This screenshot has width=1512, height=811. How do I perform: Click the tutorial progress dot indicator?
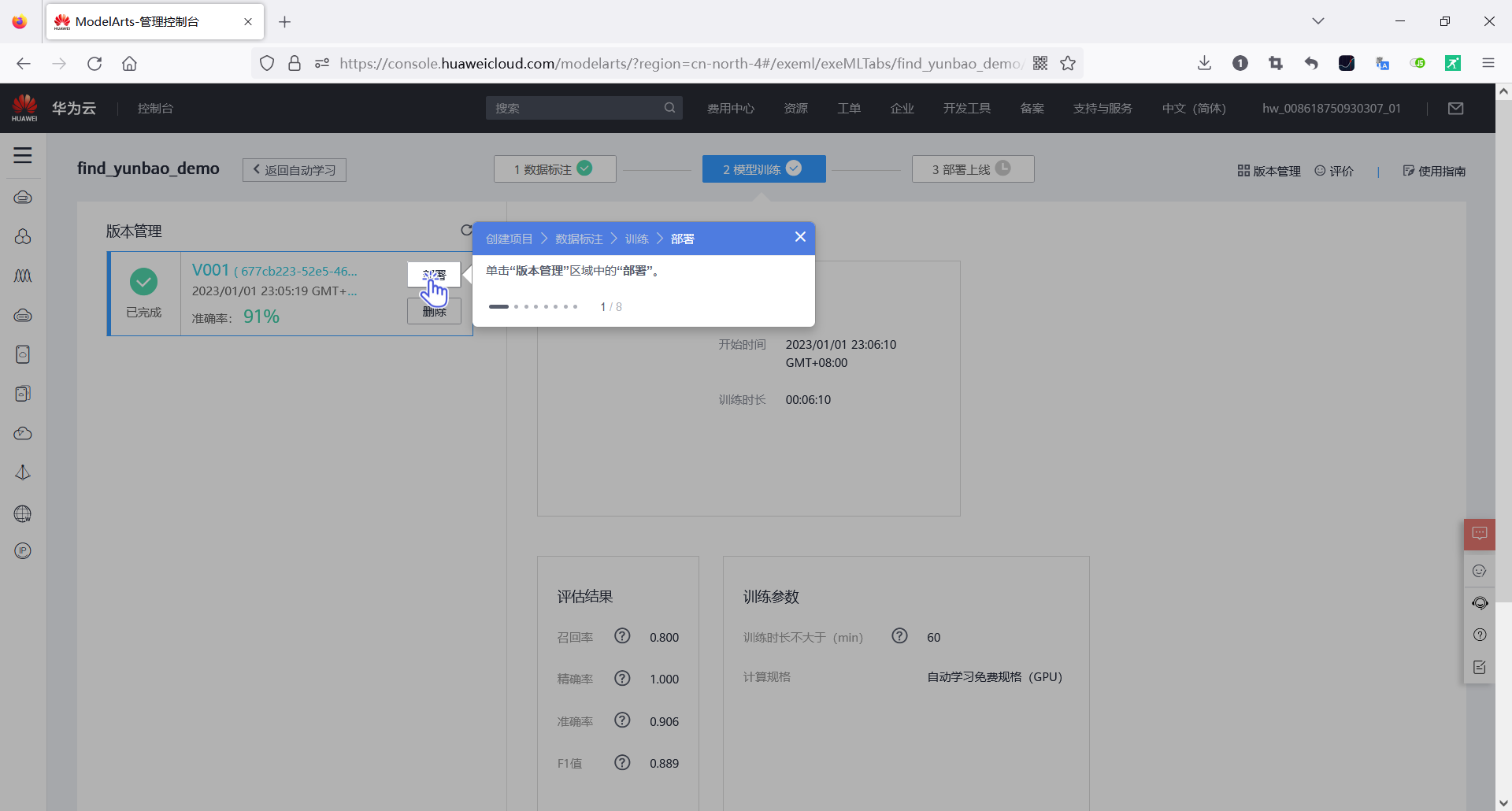click(535, 306)
